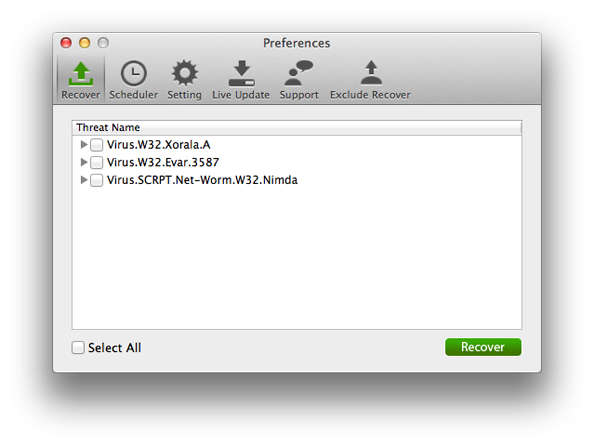Screen dimensions: 594x446
Task: Open the Scheduler clock icon
Action: (x=133, y=73)
